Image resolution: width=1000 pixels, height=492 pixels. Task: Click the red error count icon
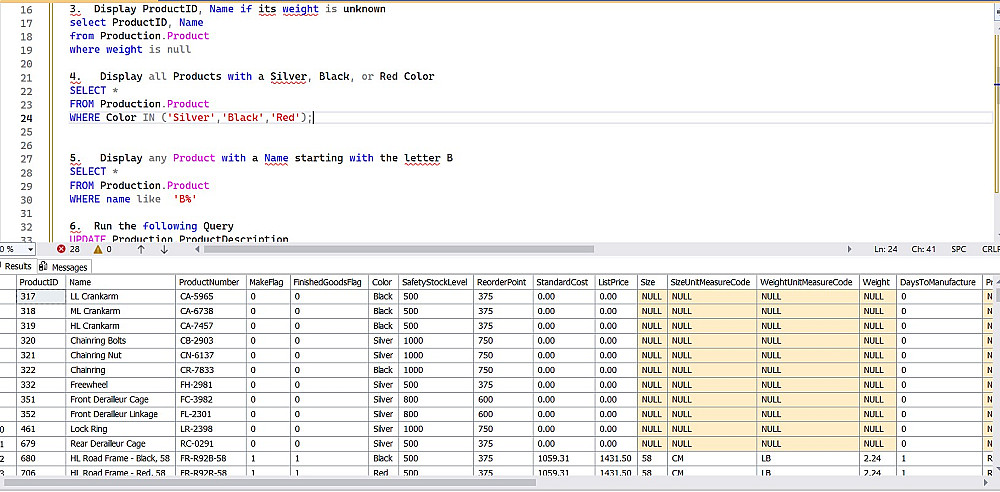(x=61, y=249)
